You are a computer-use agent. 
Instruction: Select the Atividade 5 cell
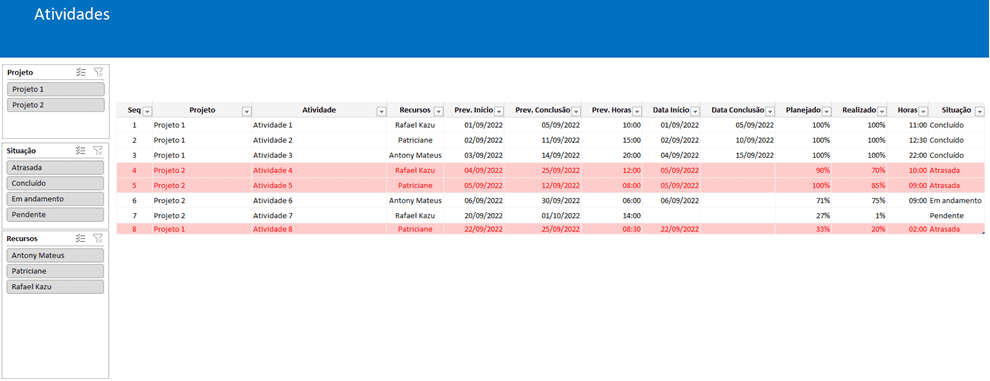[319, 186]
